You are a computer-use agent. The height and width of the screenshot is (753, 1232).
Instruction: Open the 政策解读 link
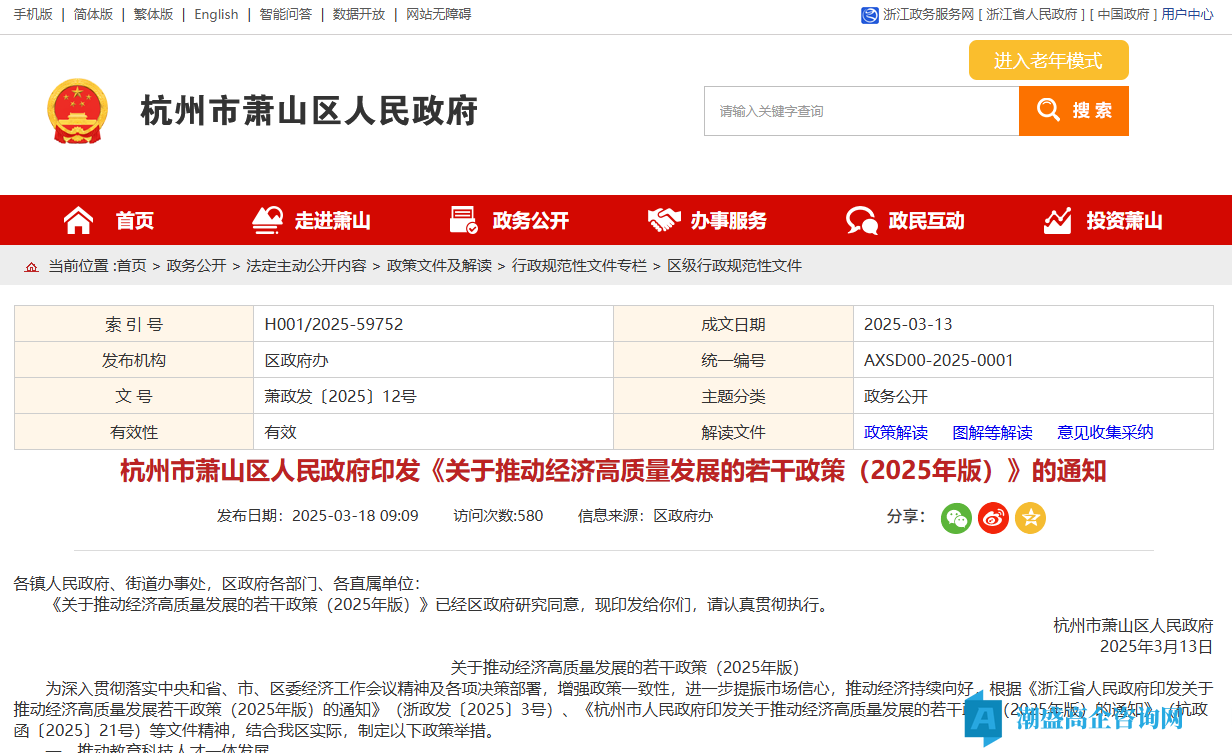coord(896,432)
